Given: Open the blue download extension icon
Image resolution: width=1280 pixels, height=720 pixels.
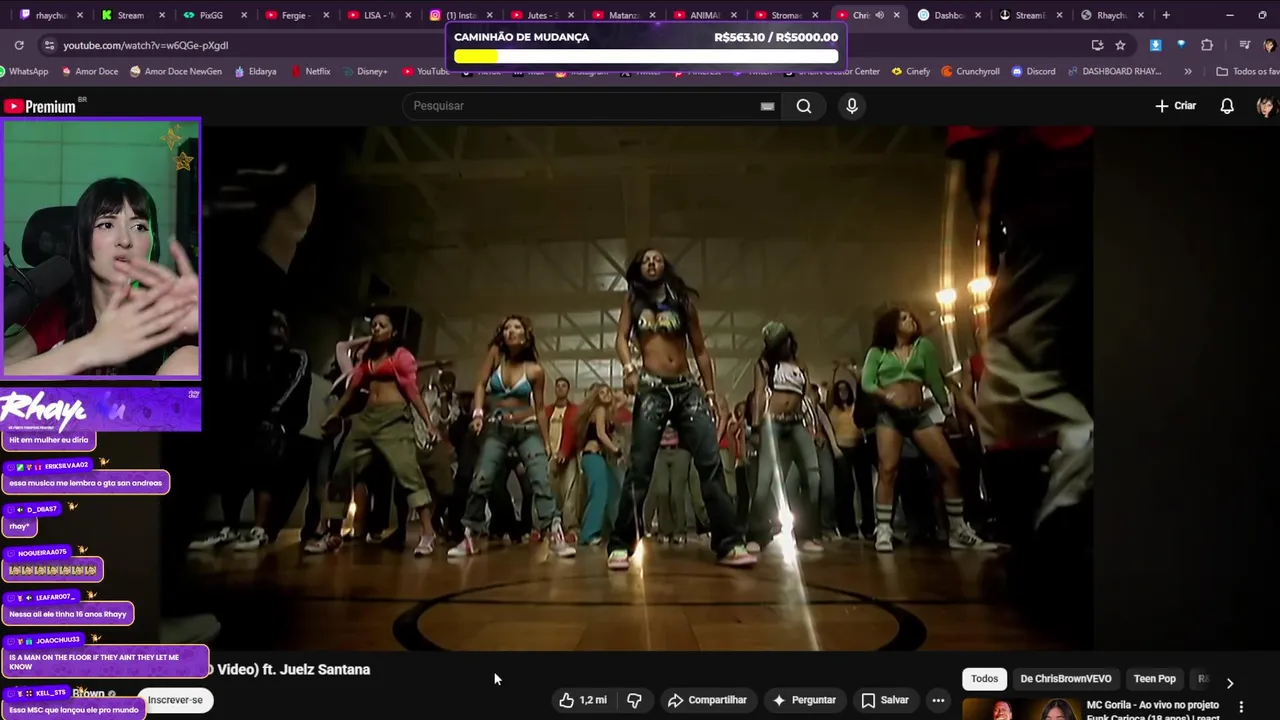Looking at the screenshot, I should 1155,45.
